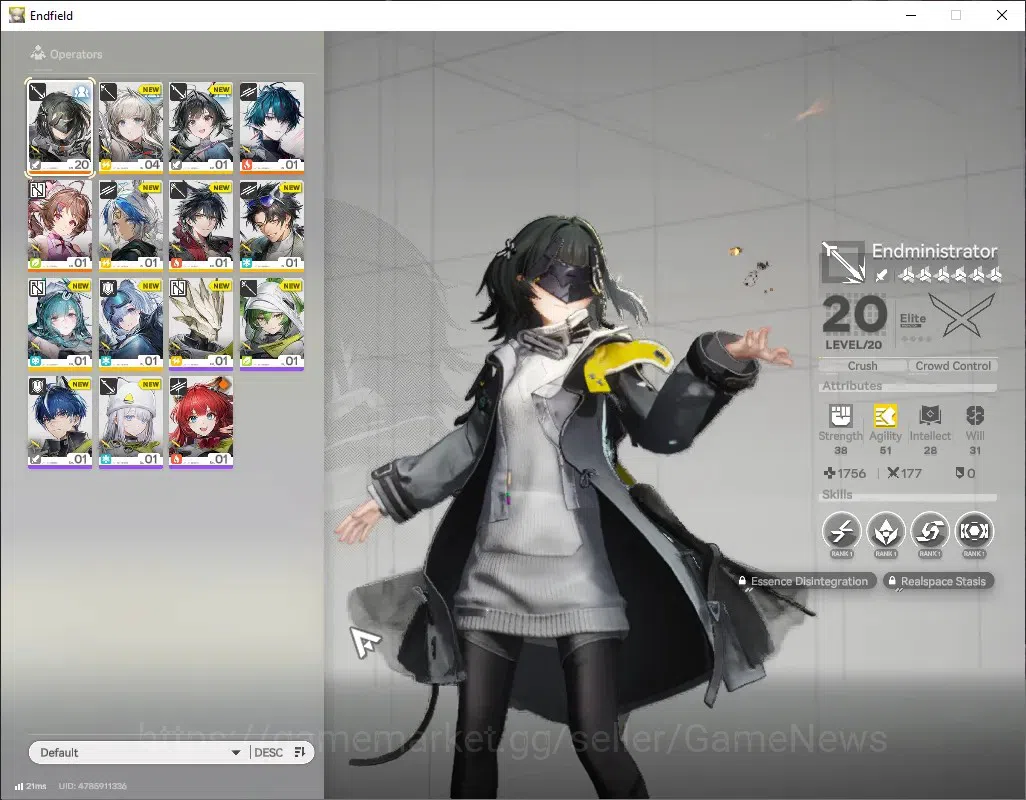Click the lock icon on Essence Disintegration
1026x800 pixels.
[743, 581]
